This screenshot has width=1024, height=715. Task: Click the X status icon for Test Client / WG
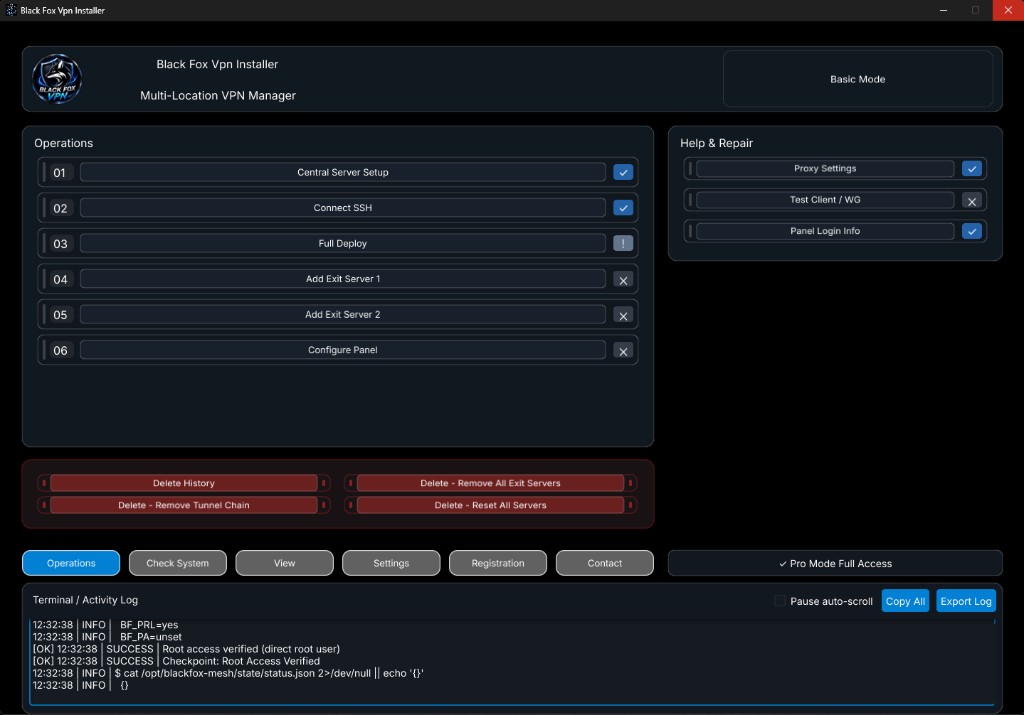click(972, 200)
